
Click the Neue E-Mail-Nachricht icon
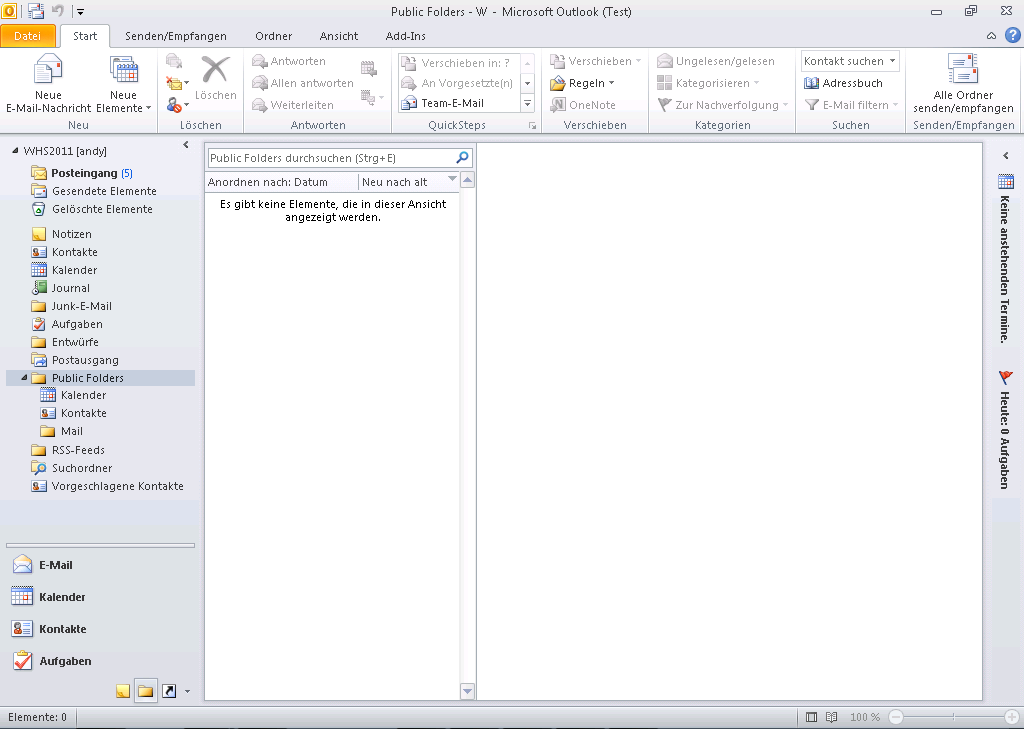pyautogui.click(x=48, y=71)
